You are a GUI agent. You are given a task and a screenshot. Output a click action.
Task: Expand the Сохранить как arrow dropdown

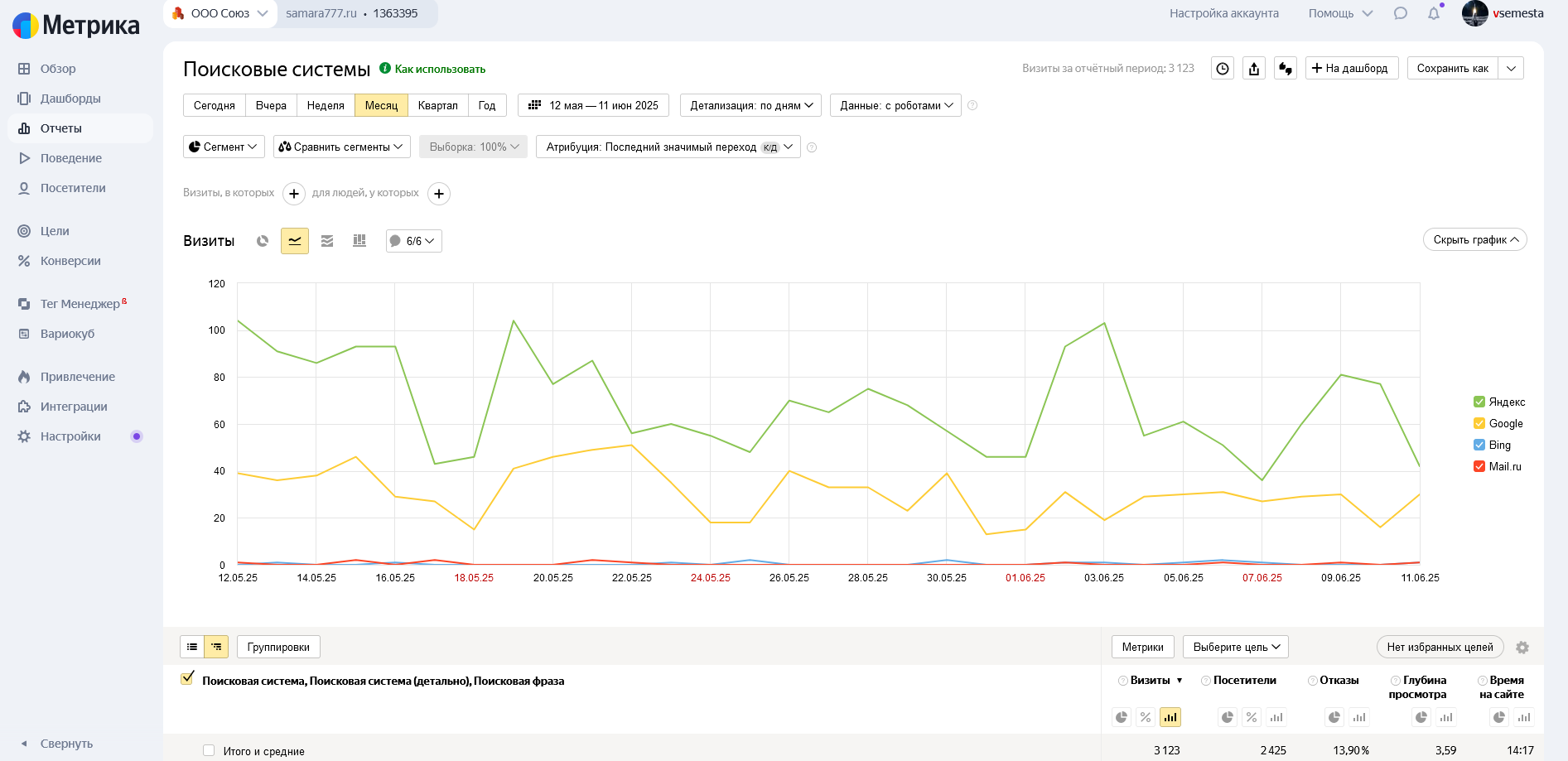click(x=1511, y=68)
